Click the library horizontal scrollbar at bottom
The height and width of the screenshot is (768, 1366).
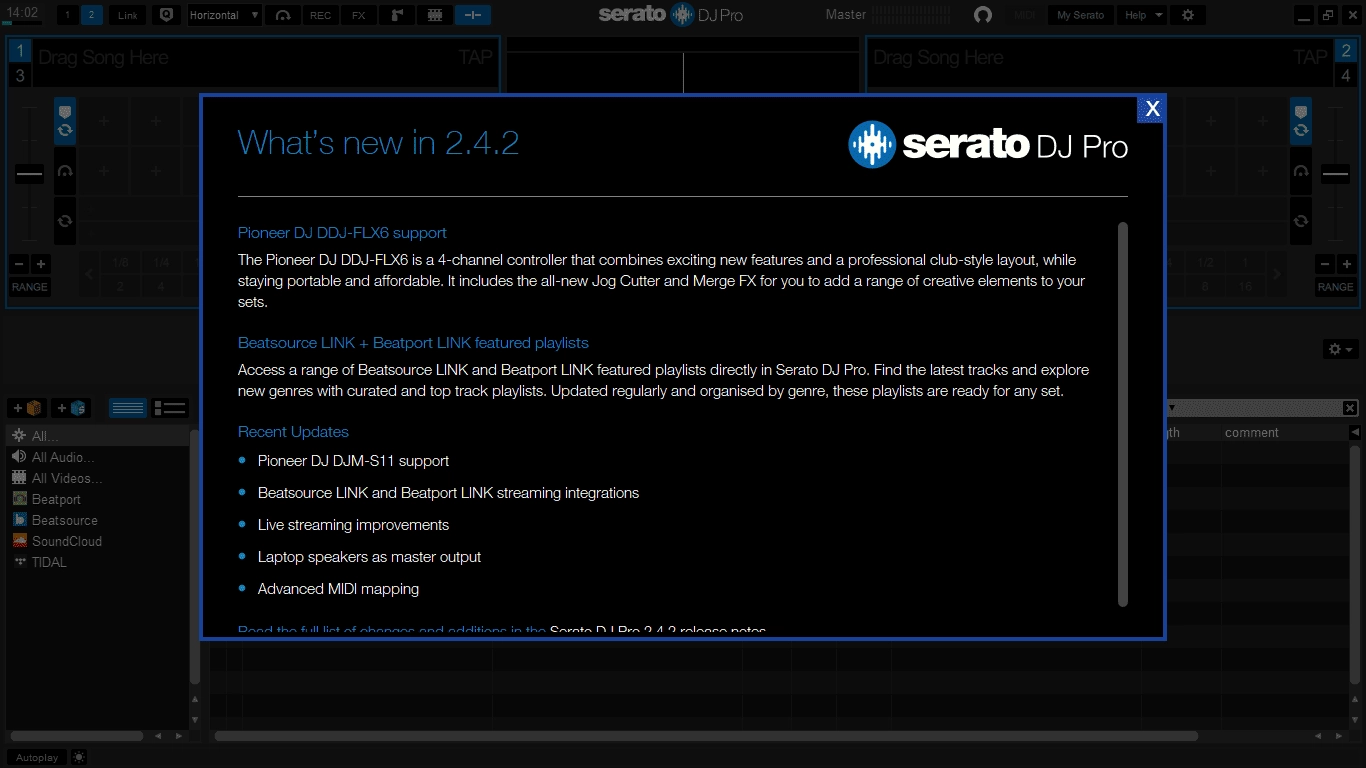[706, 736]
